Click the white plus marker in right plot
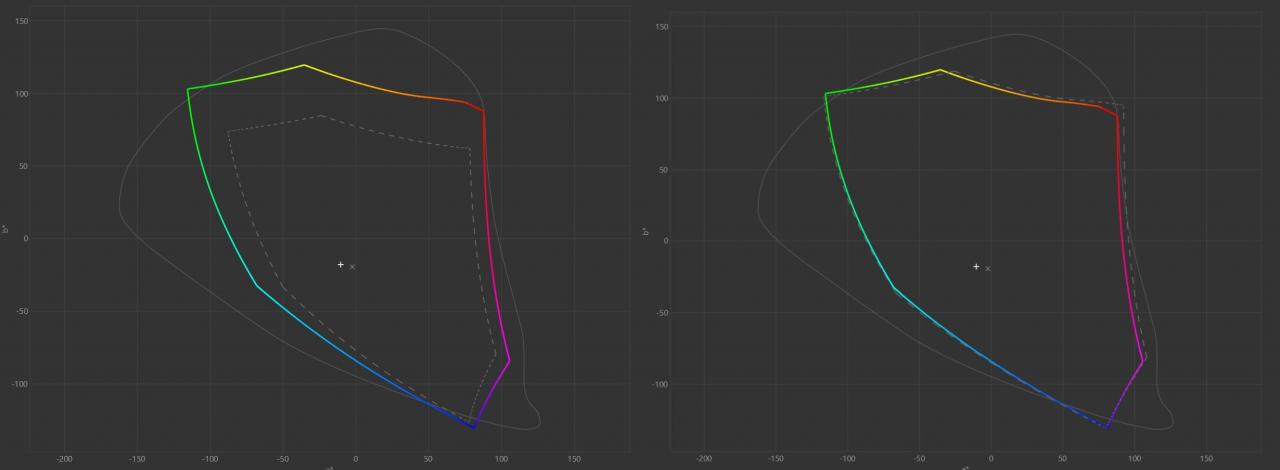 [976, 267]
